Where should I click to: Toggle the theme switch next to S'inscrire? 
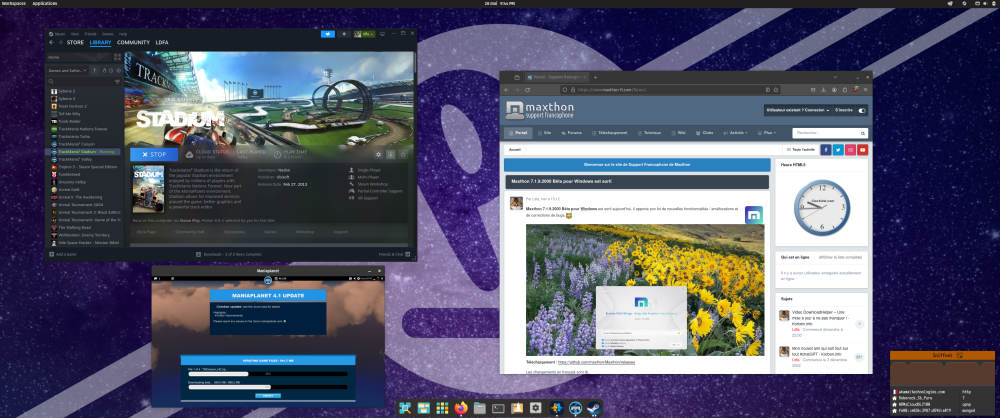pos(861,110)
